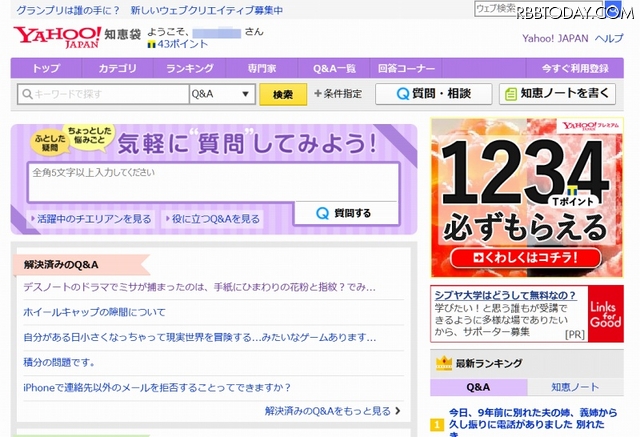
Task: Focus the キーワードで探す search field
Action: [x=103, y=94]
